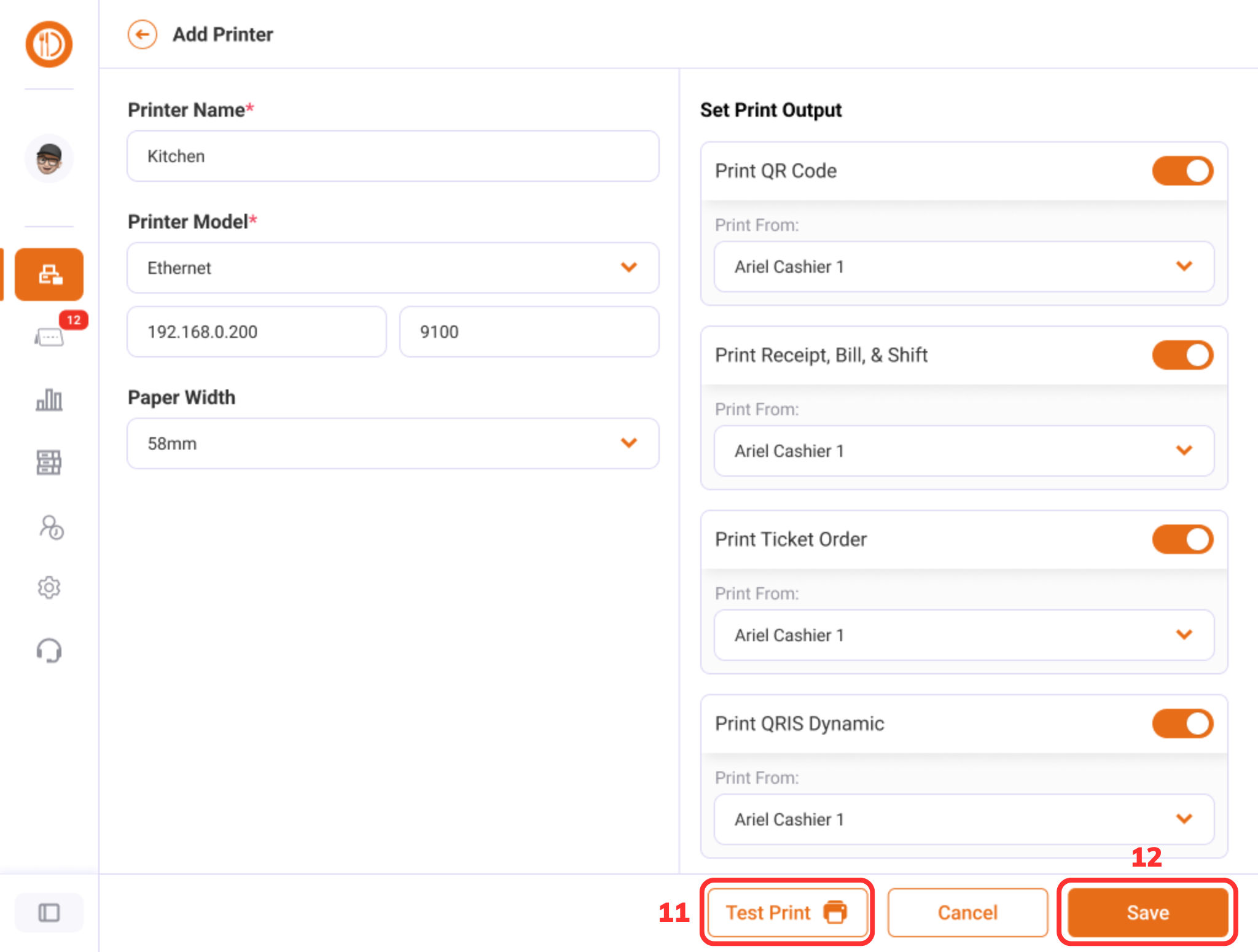Open the table layout sidebar icon
The image size is (1258, 952).
[49, 462]
